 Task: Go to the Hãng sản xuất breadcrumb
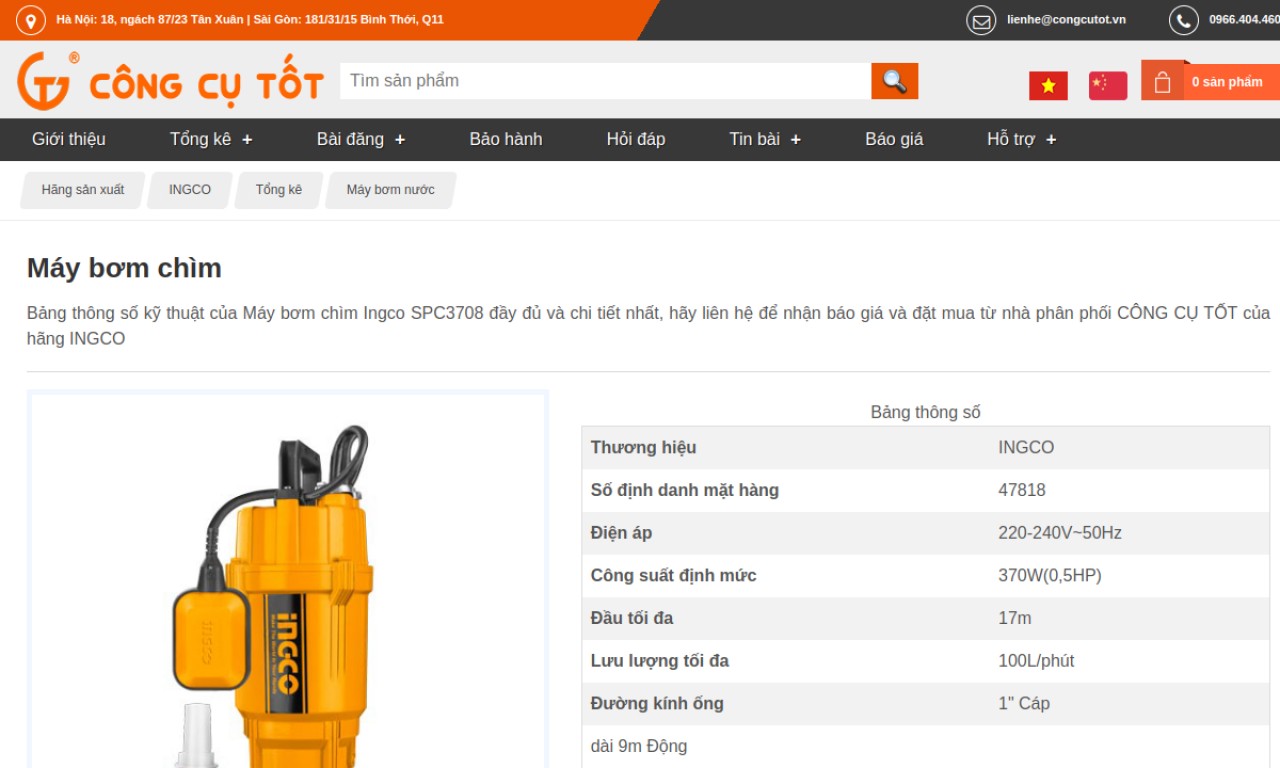coord(83,190)
